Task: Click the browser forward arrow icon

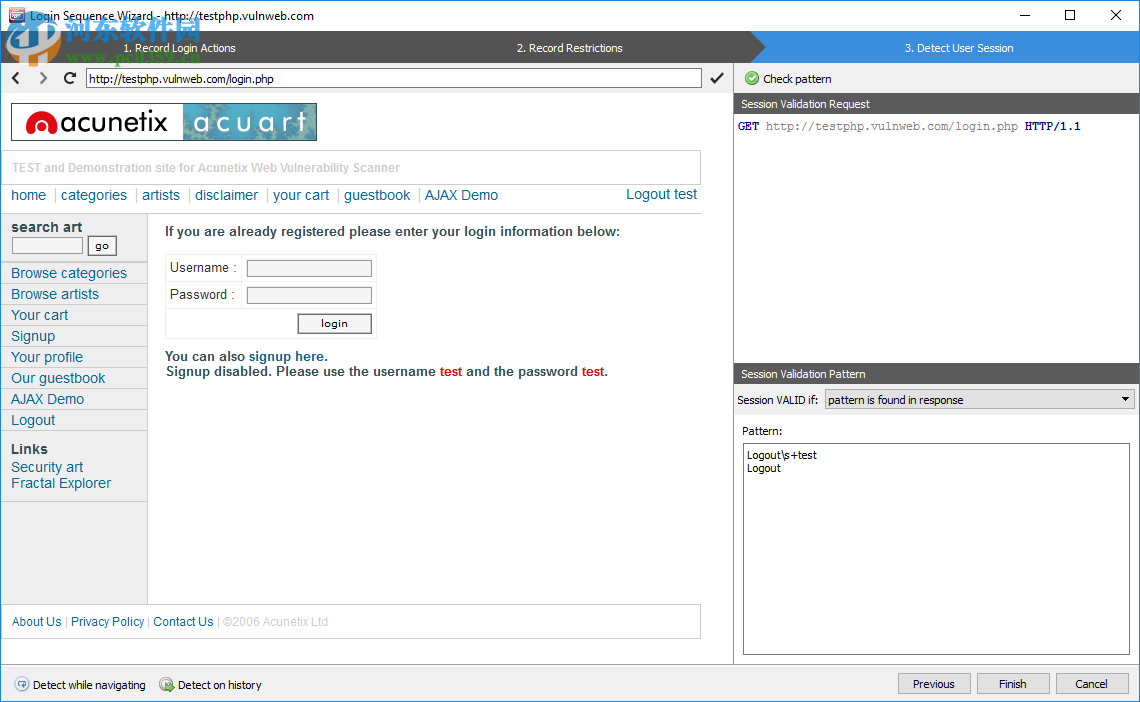Action: 43,78
